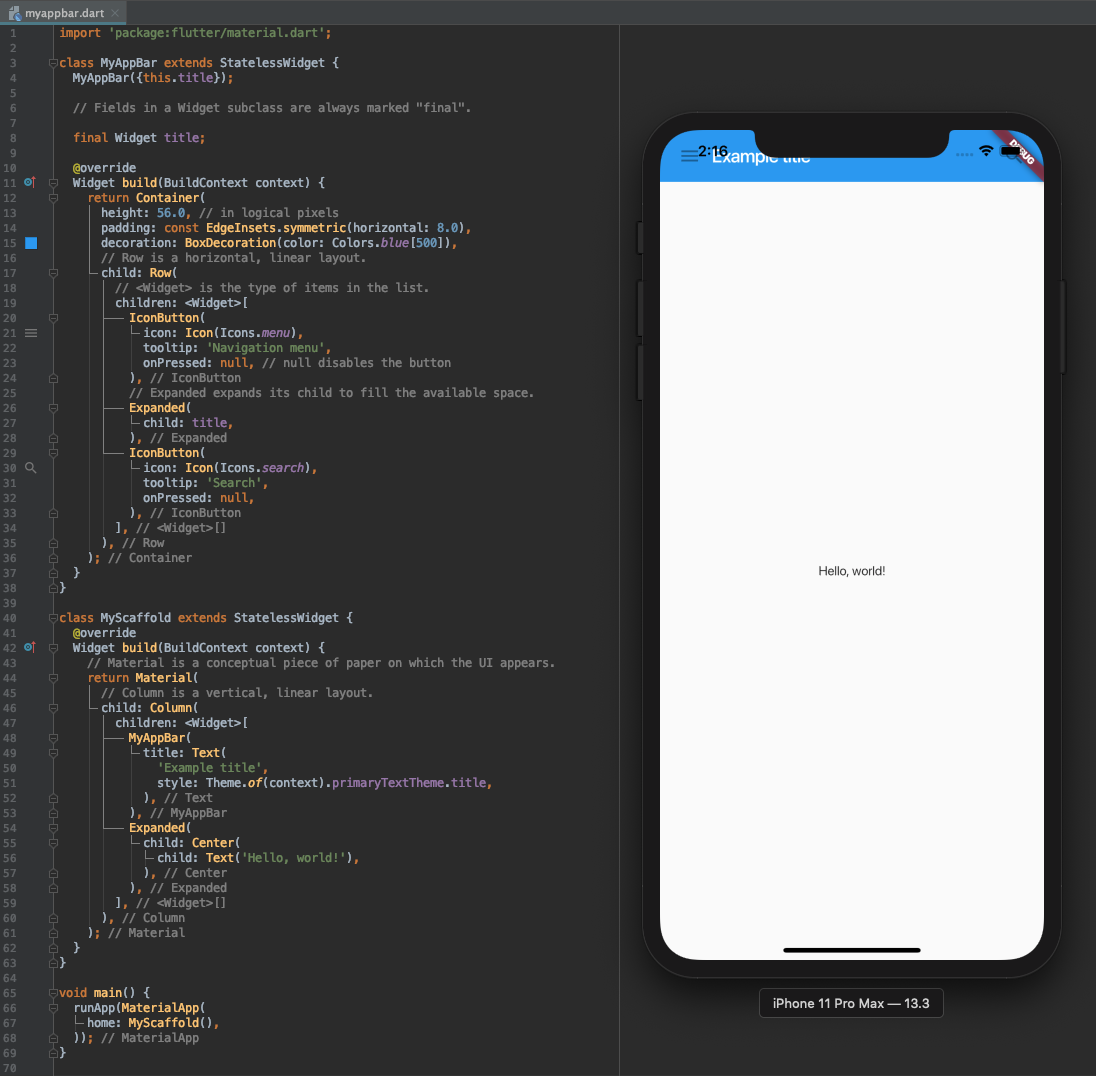Fold the Expanded( block containing child: title

click(53, 408)
